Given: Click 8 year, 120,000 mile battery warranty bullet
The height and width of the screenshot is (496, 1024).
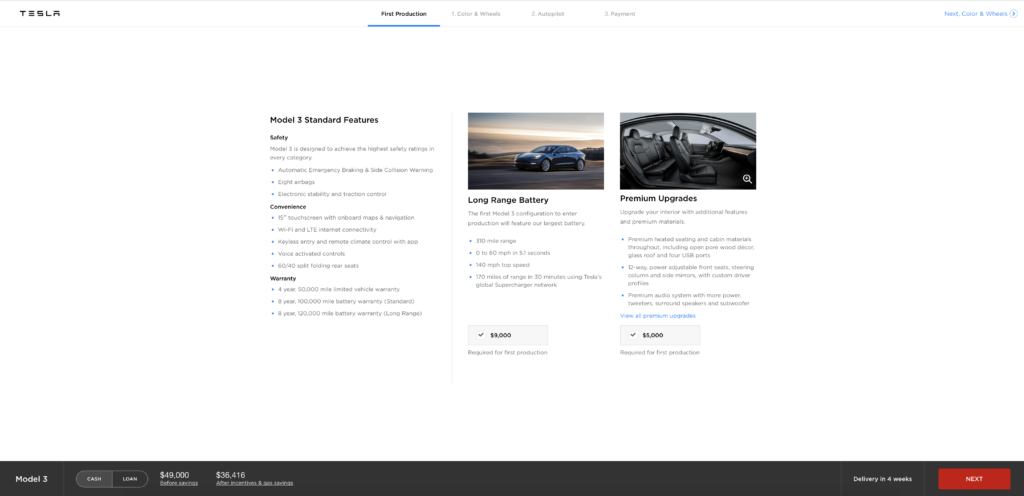Looking at the screenshot, I should [350, 313].
